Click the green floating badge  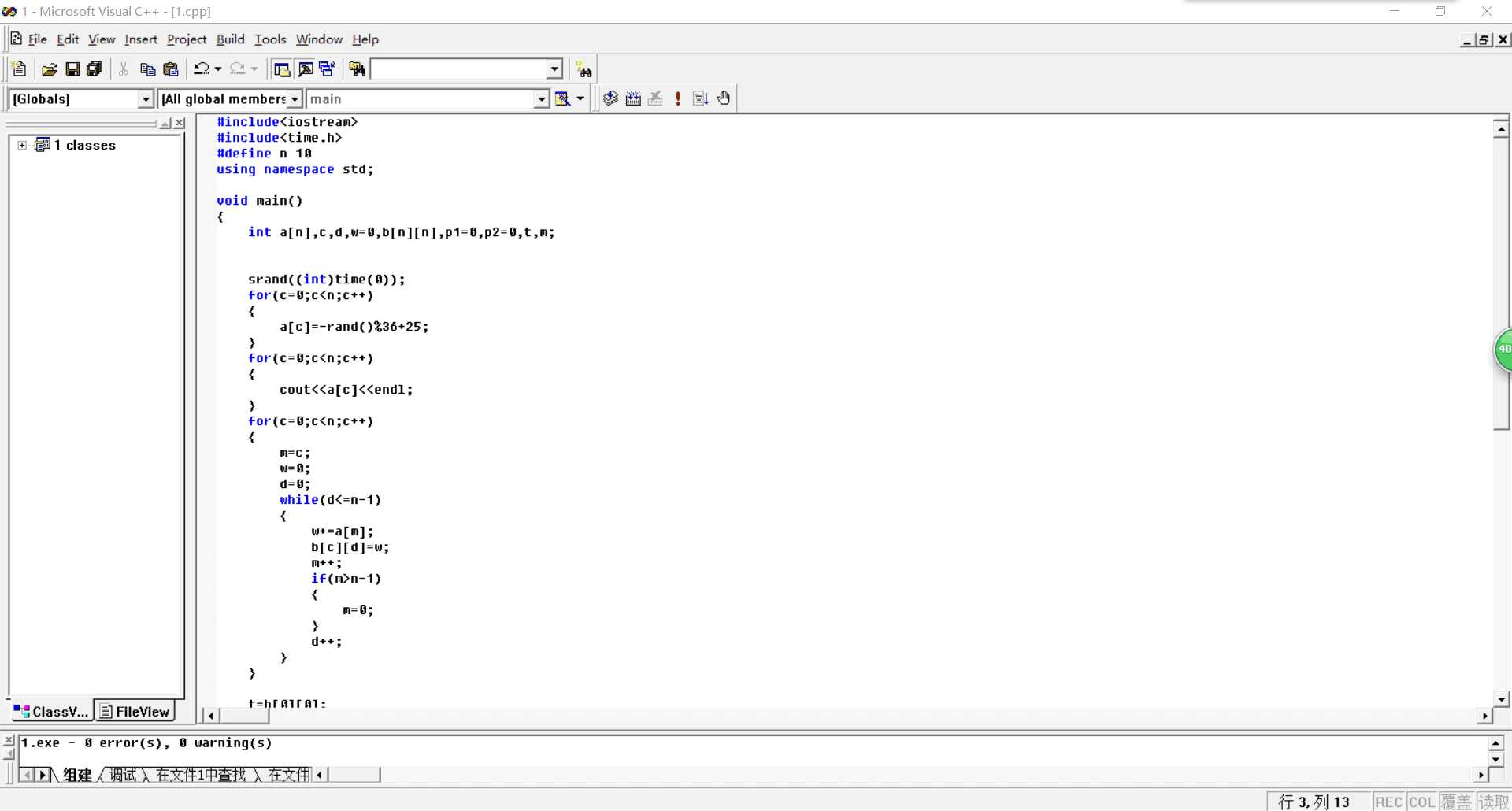click(x=1503, y=349)
